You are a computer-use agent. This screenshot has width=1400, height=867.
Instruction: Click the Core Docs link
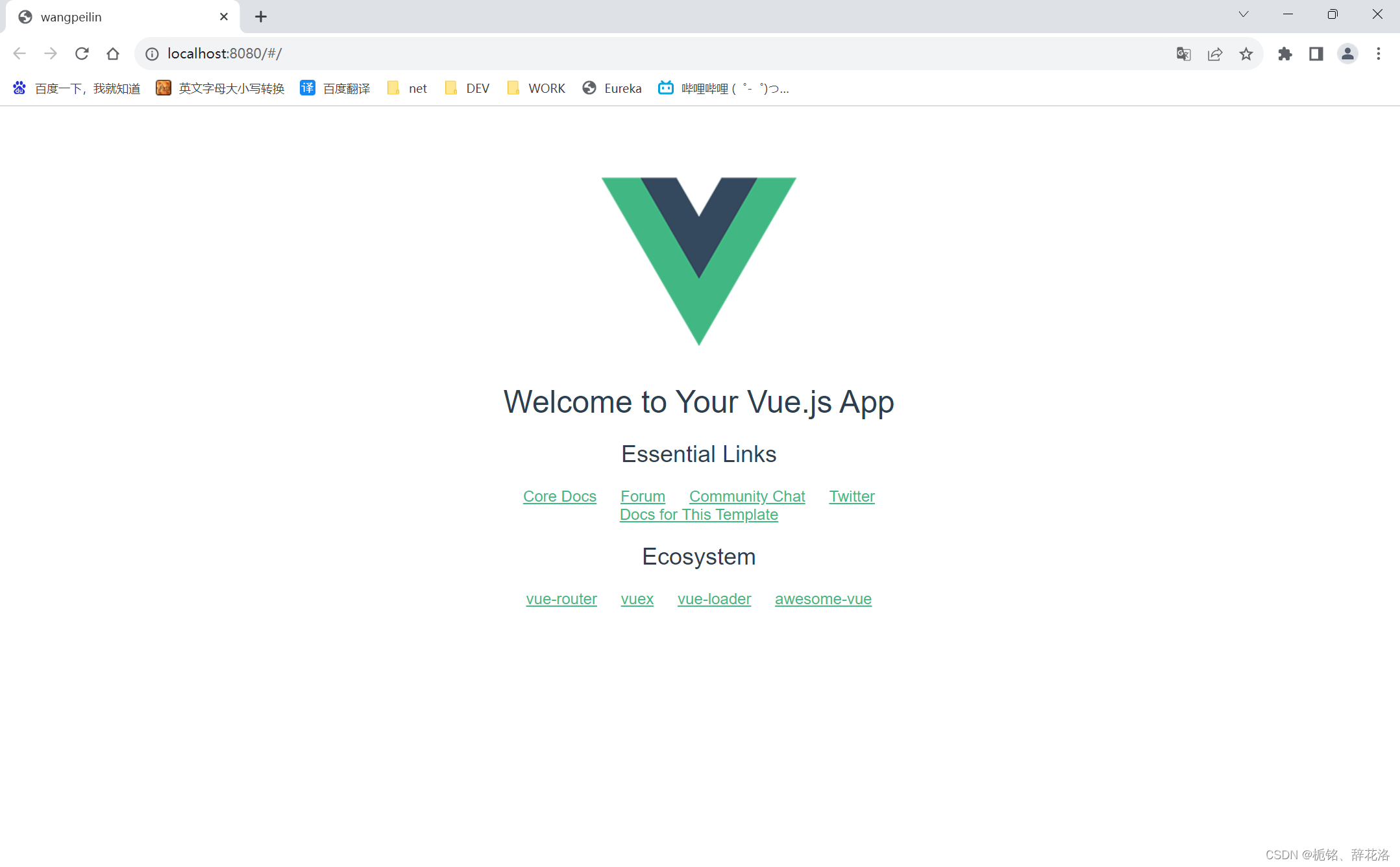tap(559, 496)
